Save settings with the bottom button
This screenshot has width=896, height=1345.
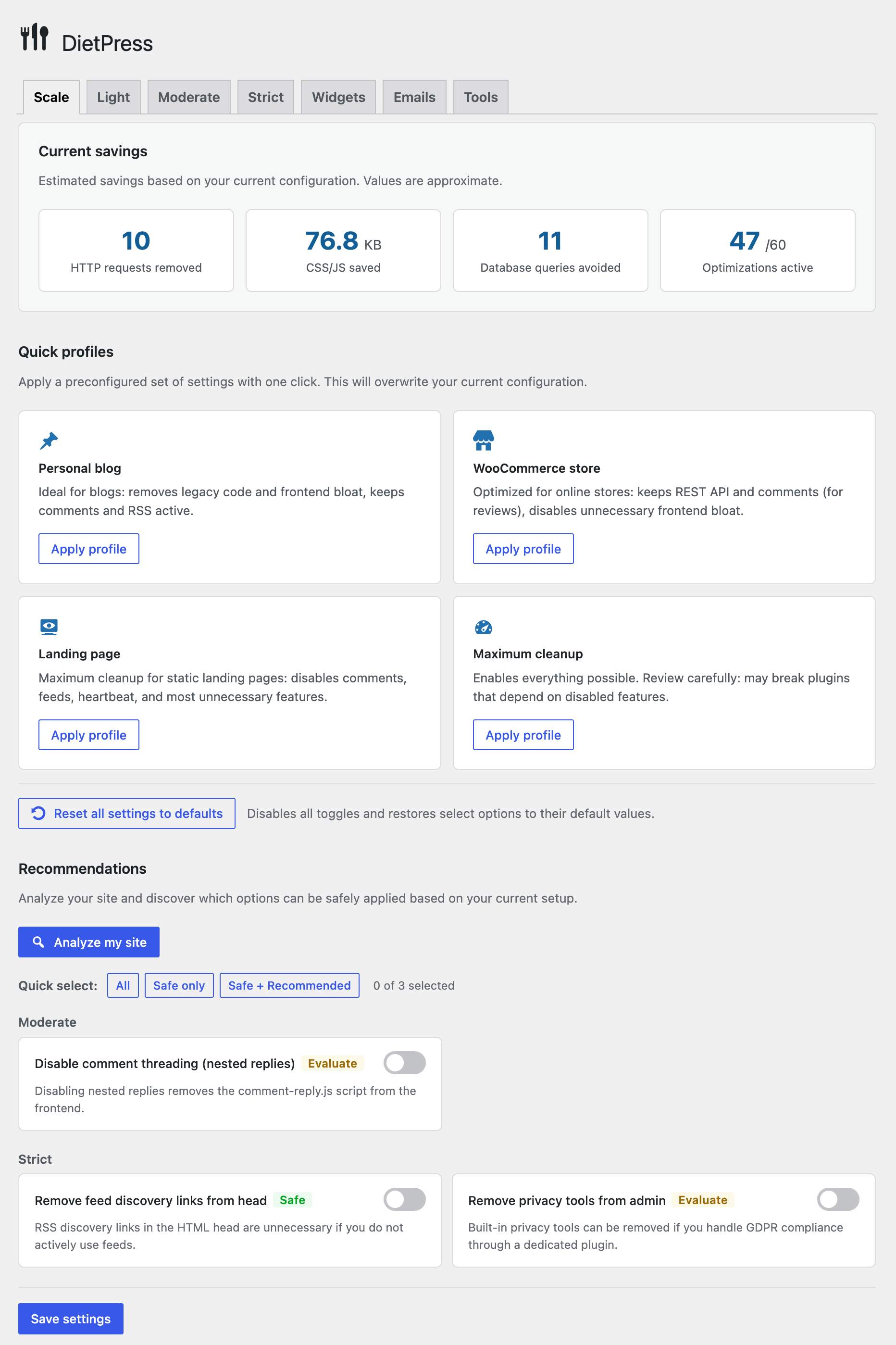[x=71, y=1319]
